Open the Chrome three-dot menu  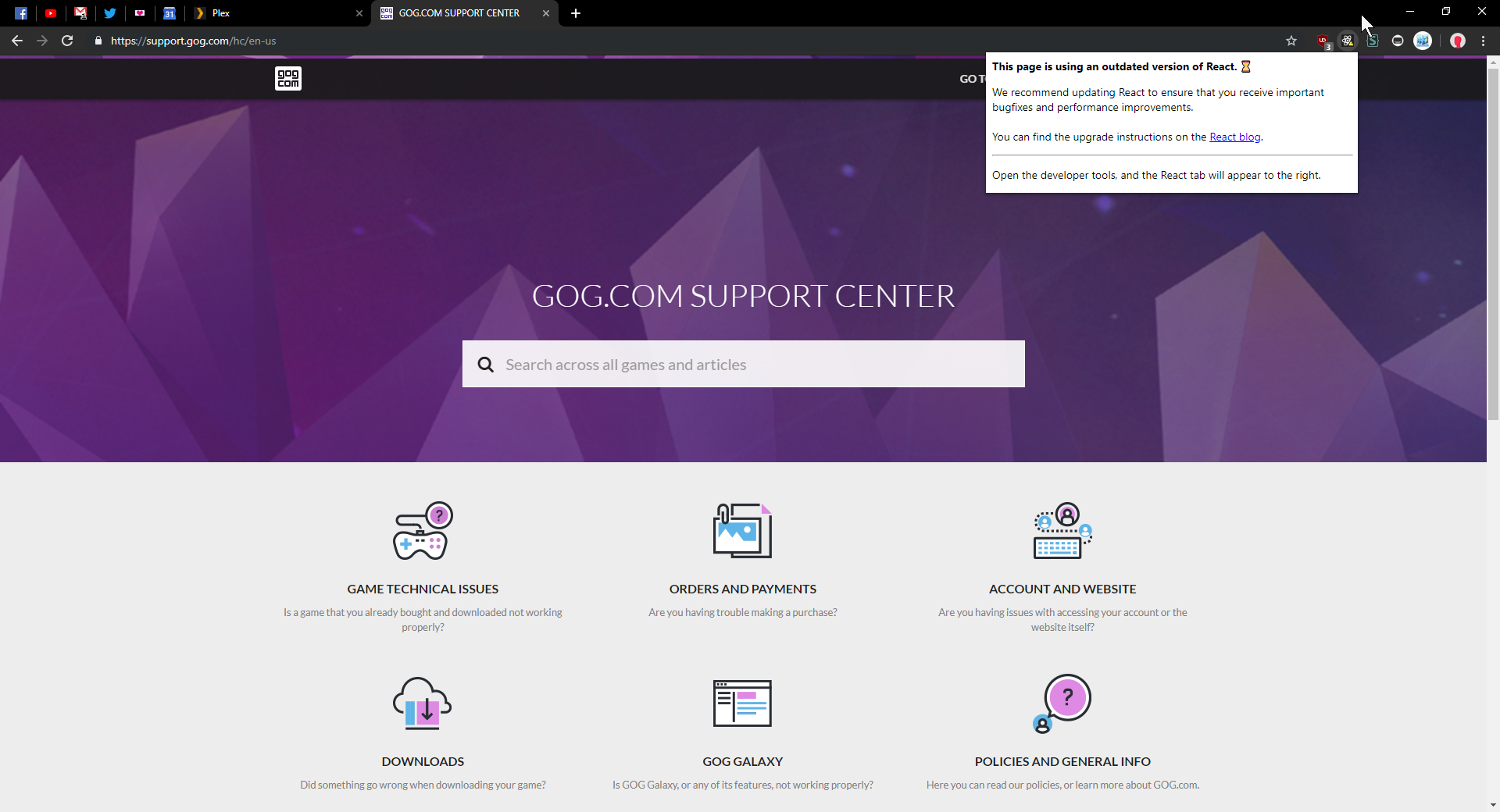1484,41
